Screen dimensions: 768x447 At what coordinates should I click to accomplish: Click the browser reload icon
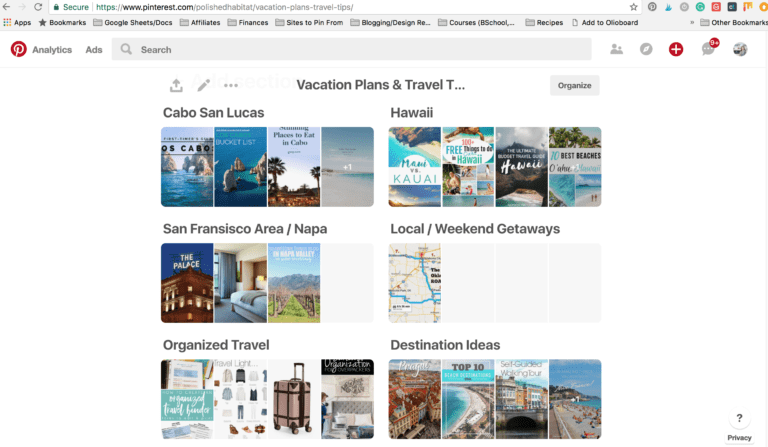point(38,7)
